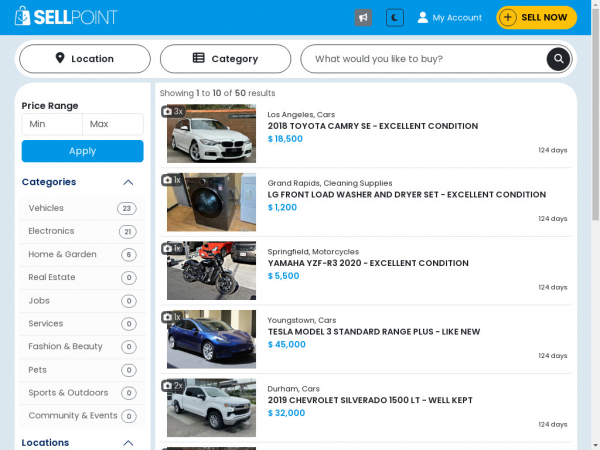Open the Location selector
Image resolution: width=600 pixels, height=450 pixels.
[x=85, y=59]
